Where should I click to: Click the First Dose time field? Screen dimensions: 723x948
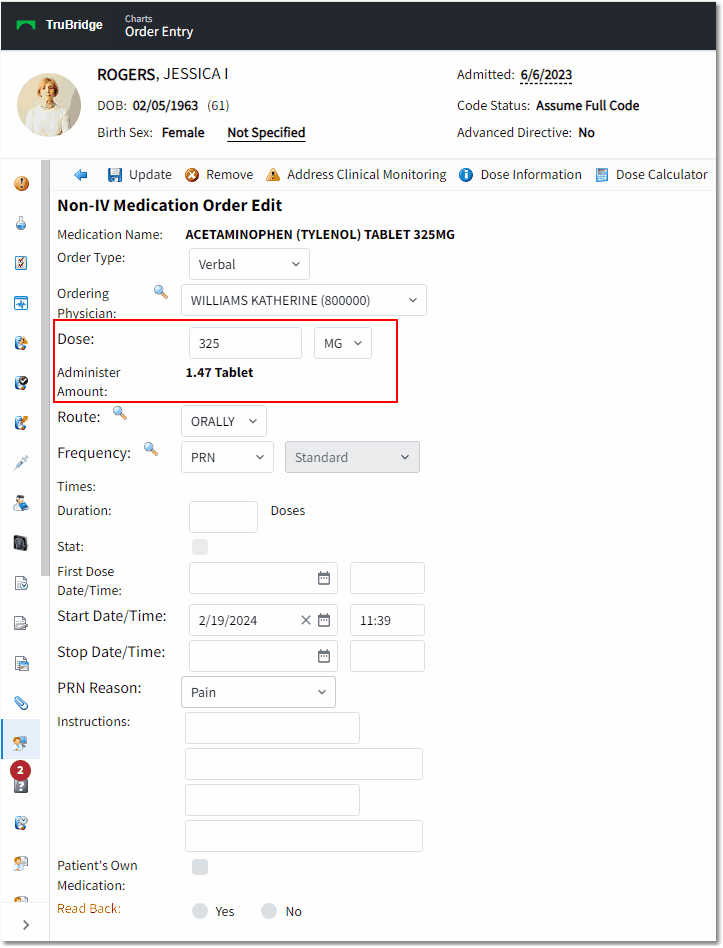click(x=387, y=578)
